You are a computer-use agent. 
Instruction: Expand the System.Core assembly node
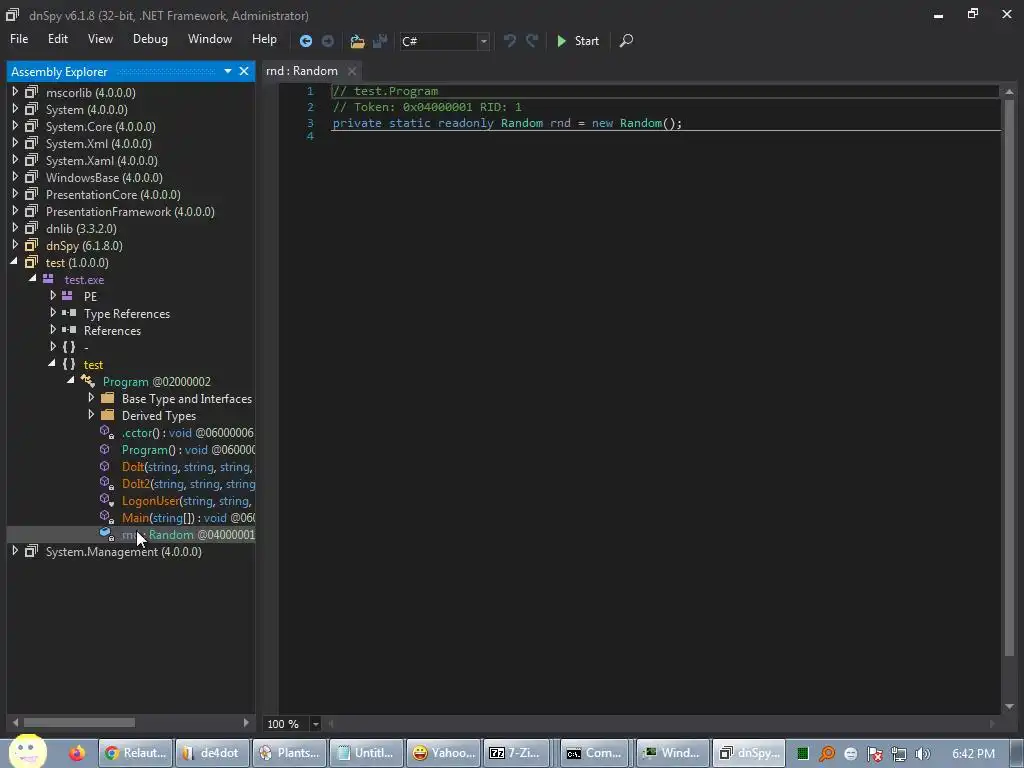[x=15, y=126]
